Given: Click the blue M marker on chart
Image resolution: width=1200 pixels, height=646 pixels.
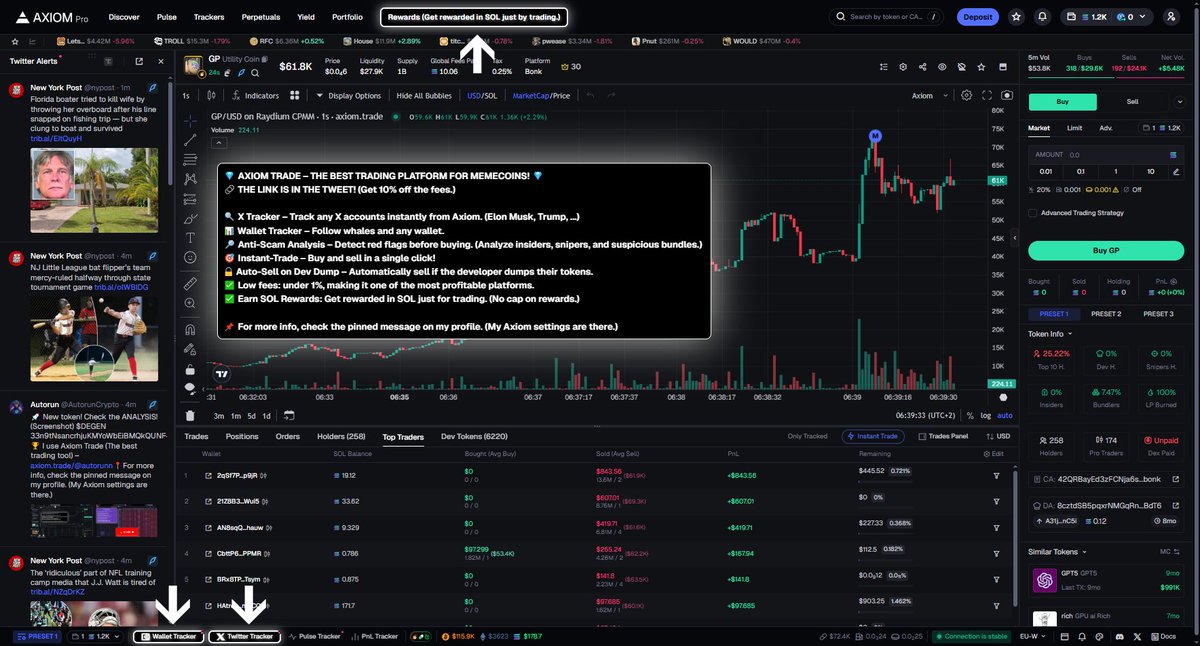Looking at the screenshot, I should [x=875, y=135].
